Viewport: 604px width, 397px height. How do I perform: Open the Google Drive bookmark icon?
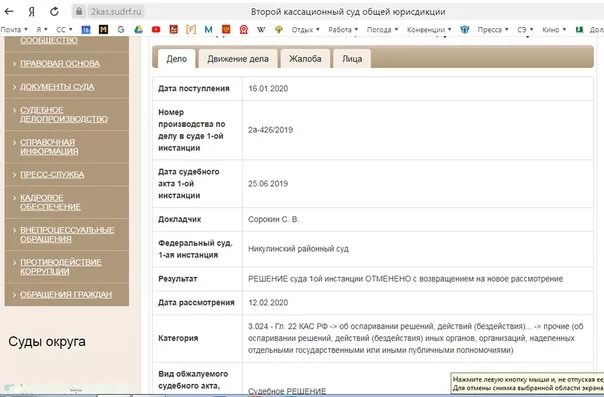[138, 29]
